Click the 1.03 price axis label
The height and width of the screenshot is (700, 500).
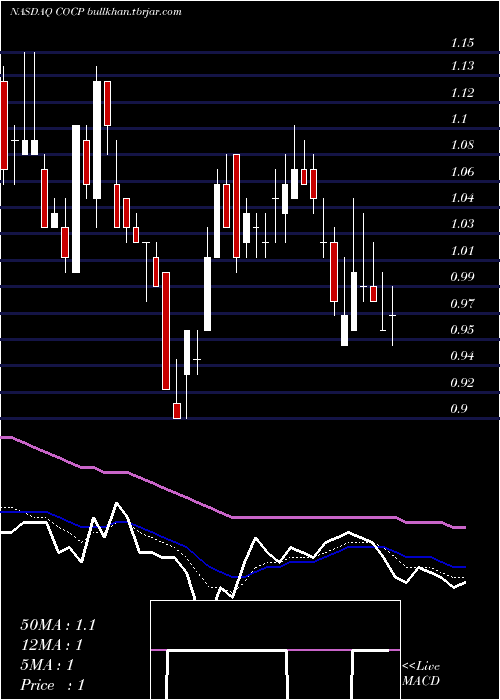[462, 224]
